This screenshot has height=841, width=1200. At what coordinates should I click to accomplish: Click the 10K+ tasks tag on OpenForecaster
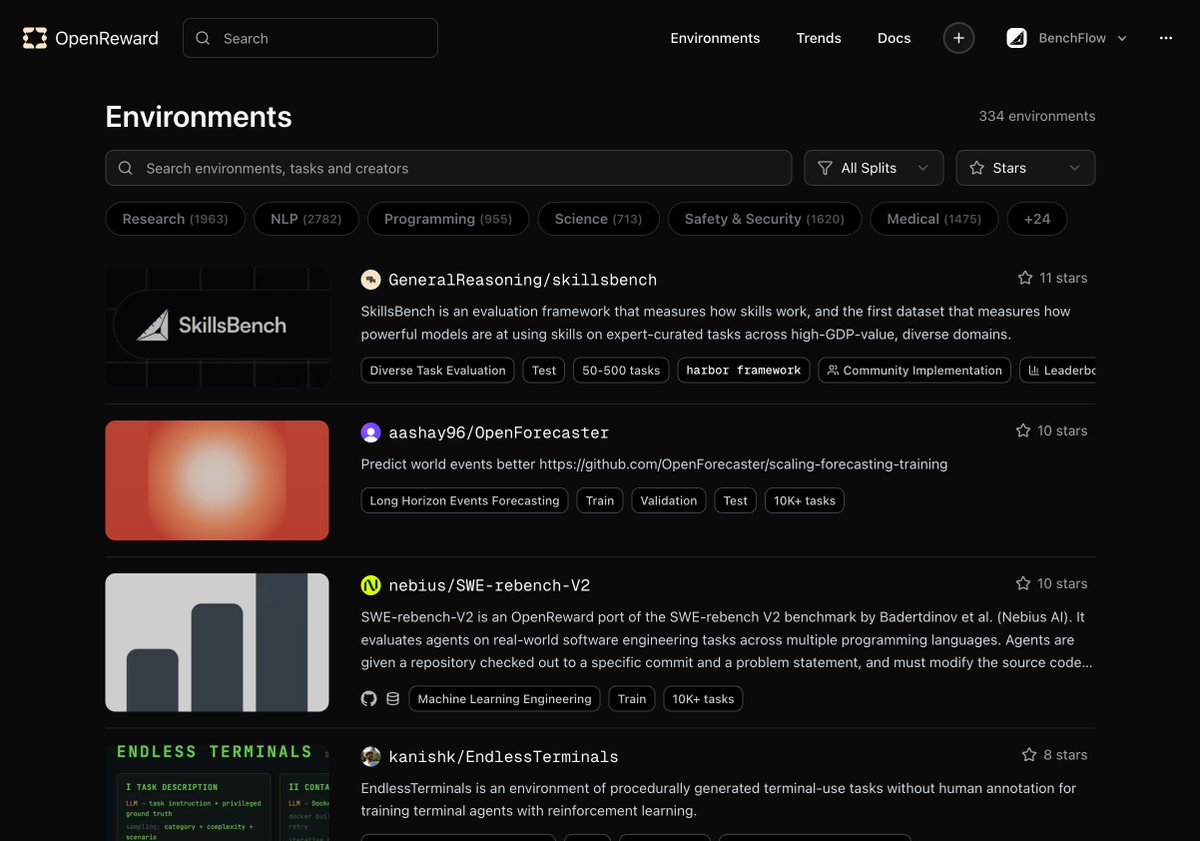pos(805,501)
